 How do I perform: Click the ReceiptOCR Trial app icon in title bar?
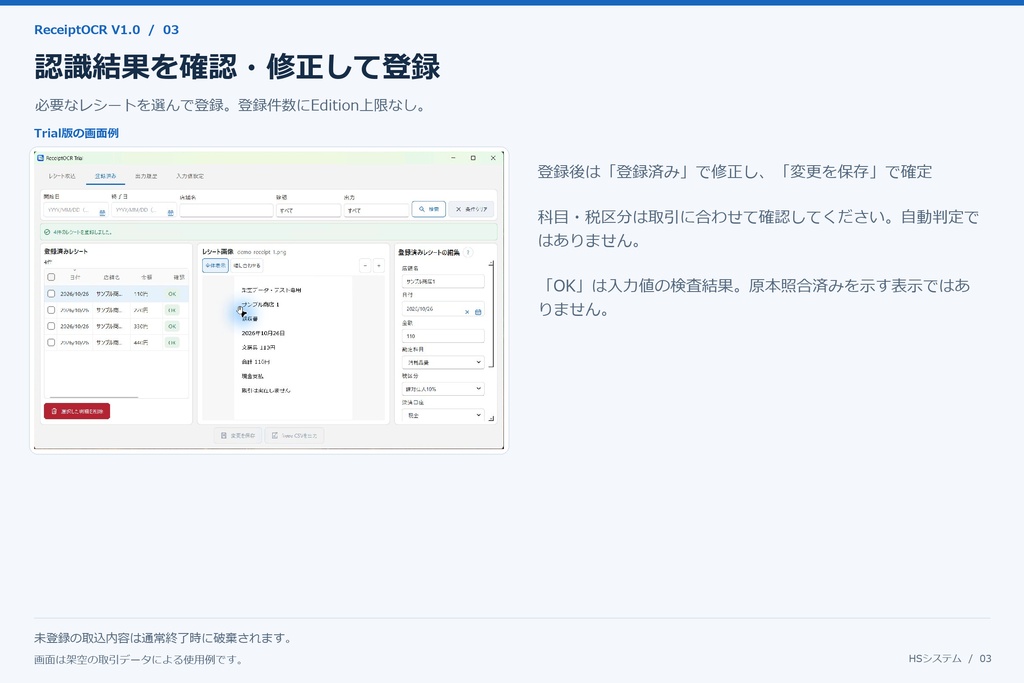coord(40,158)
